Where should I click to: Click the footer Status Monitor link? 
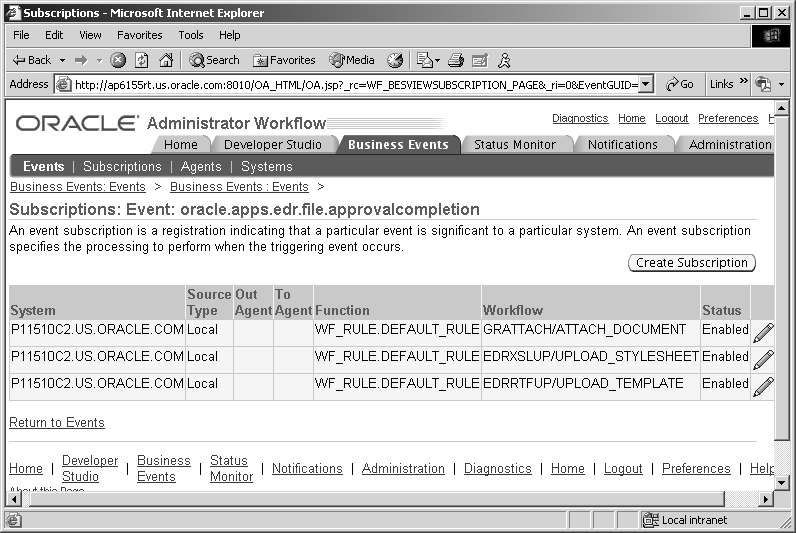pos(231,469)
